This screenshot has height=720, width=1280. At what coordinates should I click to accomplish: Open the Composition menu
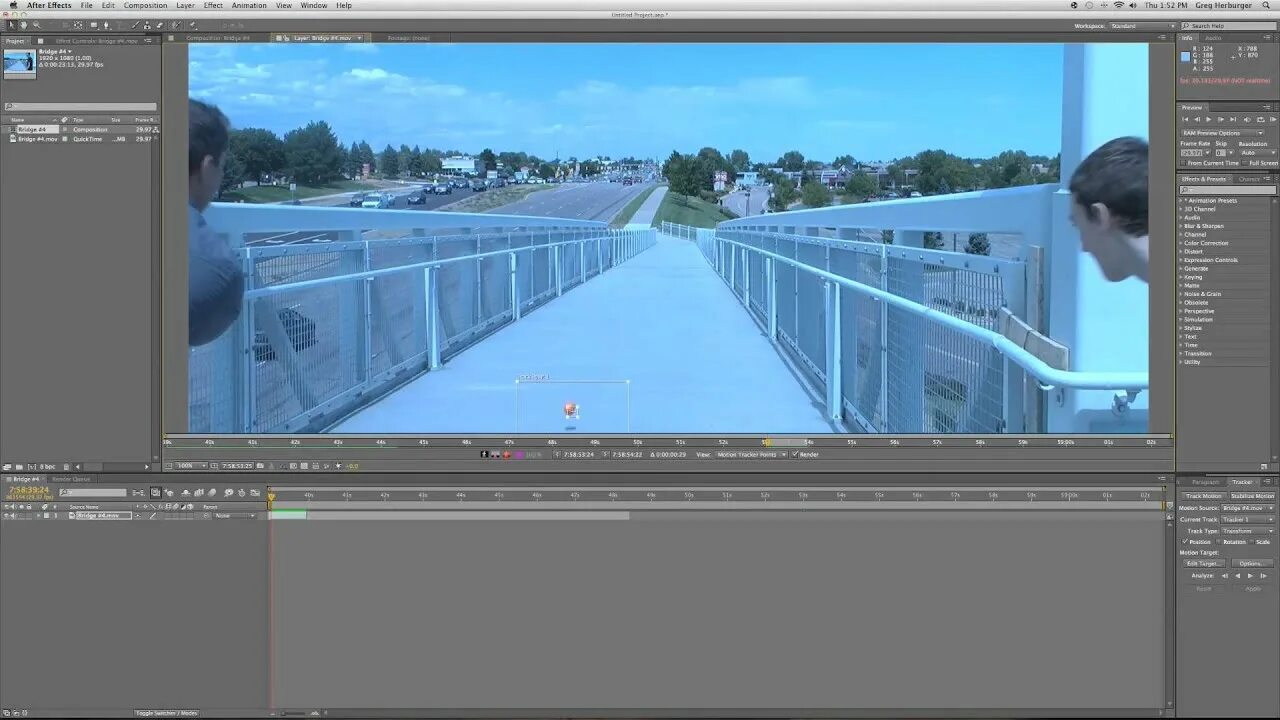tap(146, 5)
